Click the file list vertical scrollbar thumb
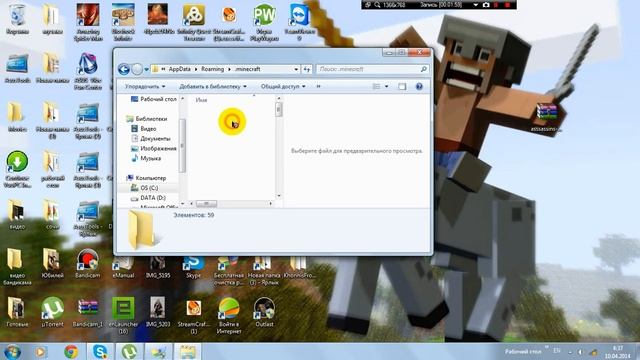The image size is (640, 360). coord(279,109)
